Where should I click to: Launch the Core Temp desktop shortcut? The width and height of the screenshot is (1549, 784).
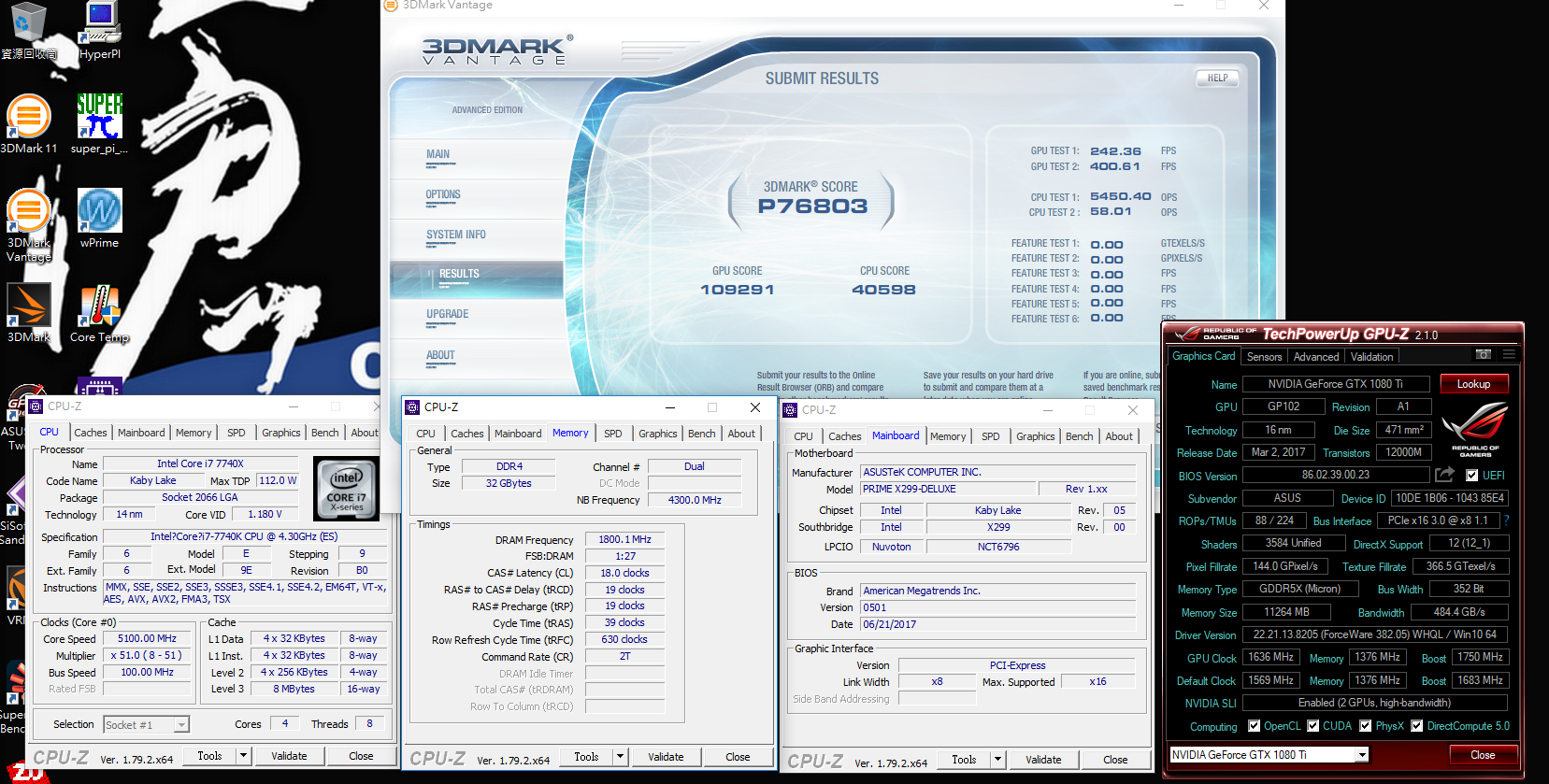(99, 313)
